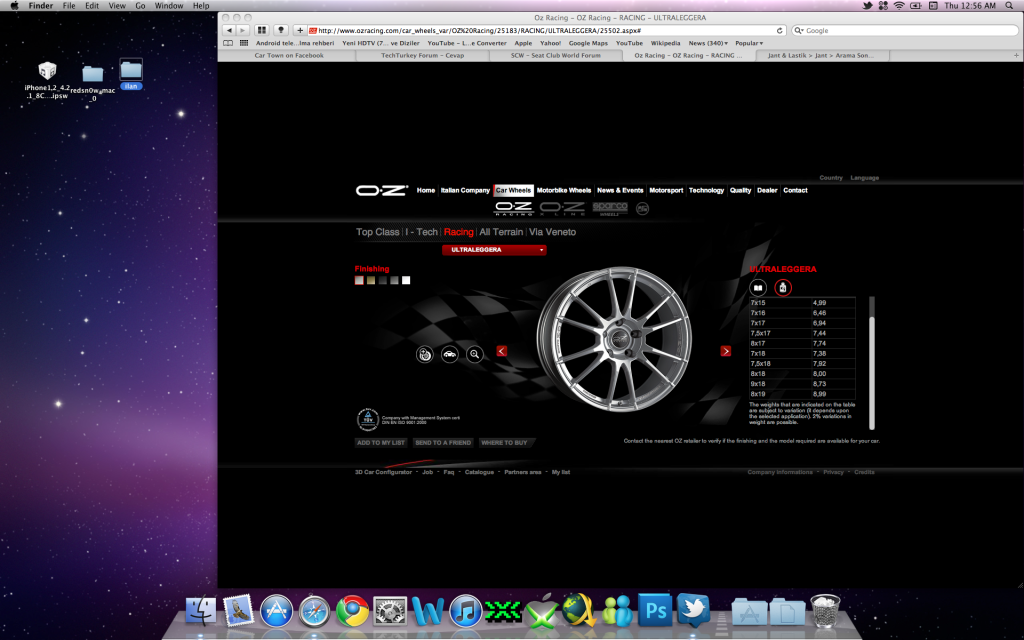Click the add bookmark plus button

(300, 30)
